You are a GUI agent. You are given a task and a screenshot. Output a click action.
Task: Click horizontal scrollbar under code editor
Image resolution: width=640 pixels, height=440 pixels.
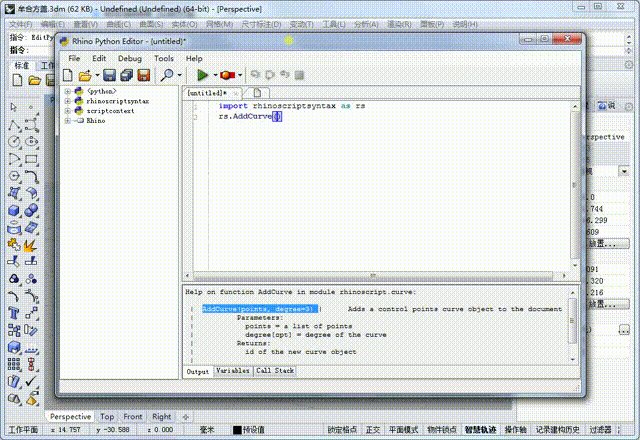[375, 276]
